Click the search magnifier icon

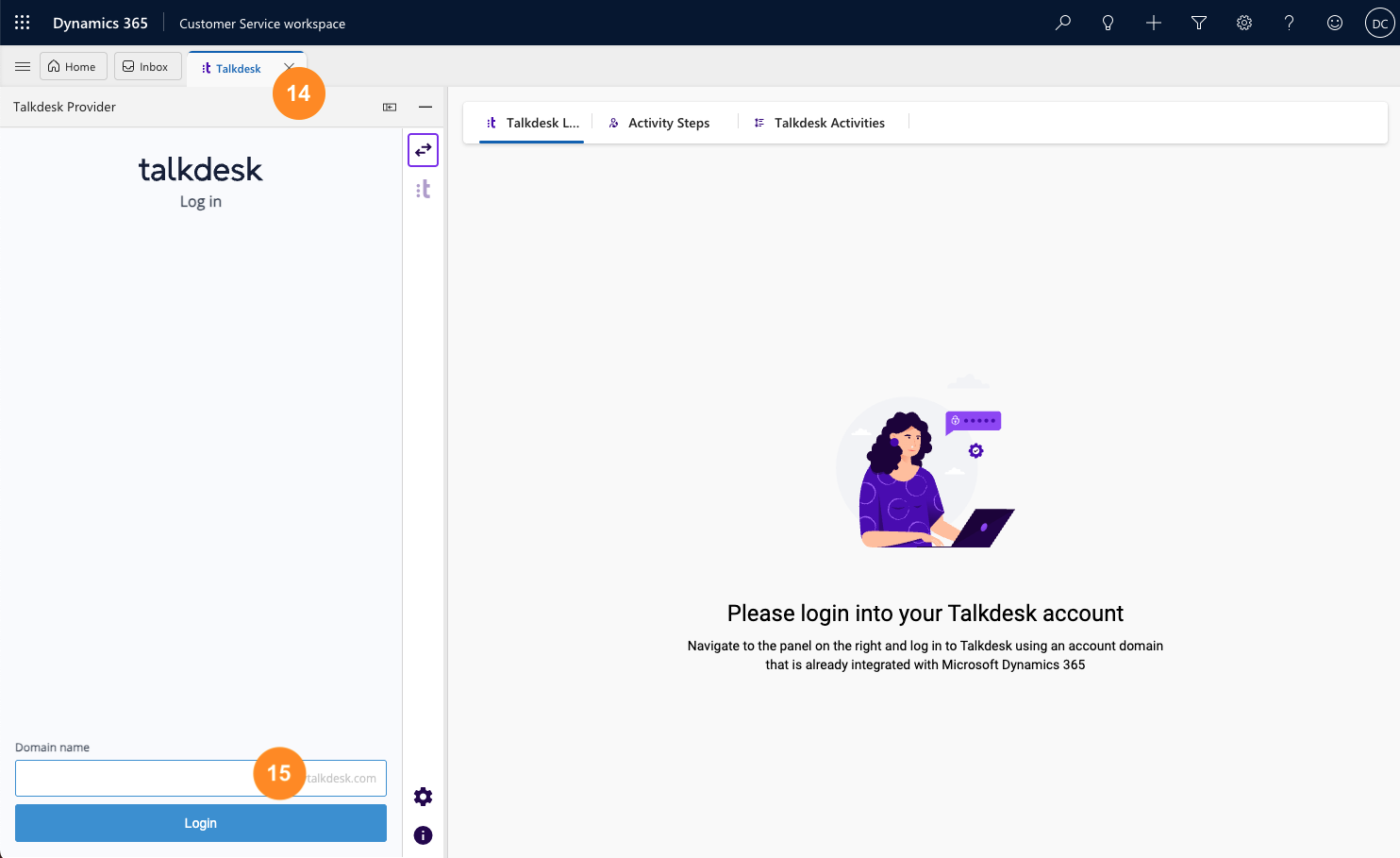[1063, 23]
